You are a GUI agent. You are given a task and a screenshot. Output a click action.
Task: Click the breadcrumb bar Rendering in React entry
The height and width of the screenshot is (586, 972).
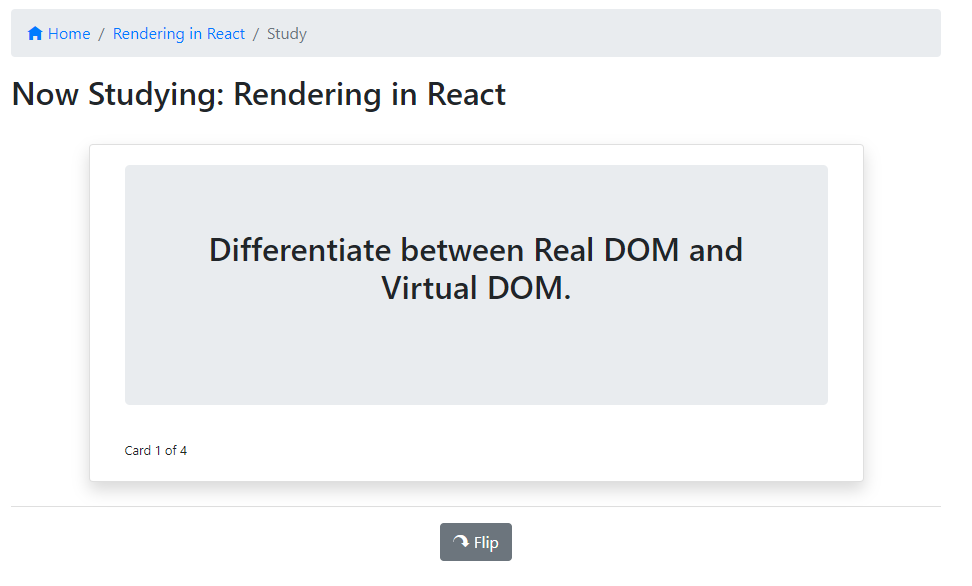[x=178, y=33]
